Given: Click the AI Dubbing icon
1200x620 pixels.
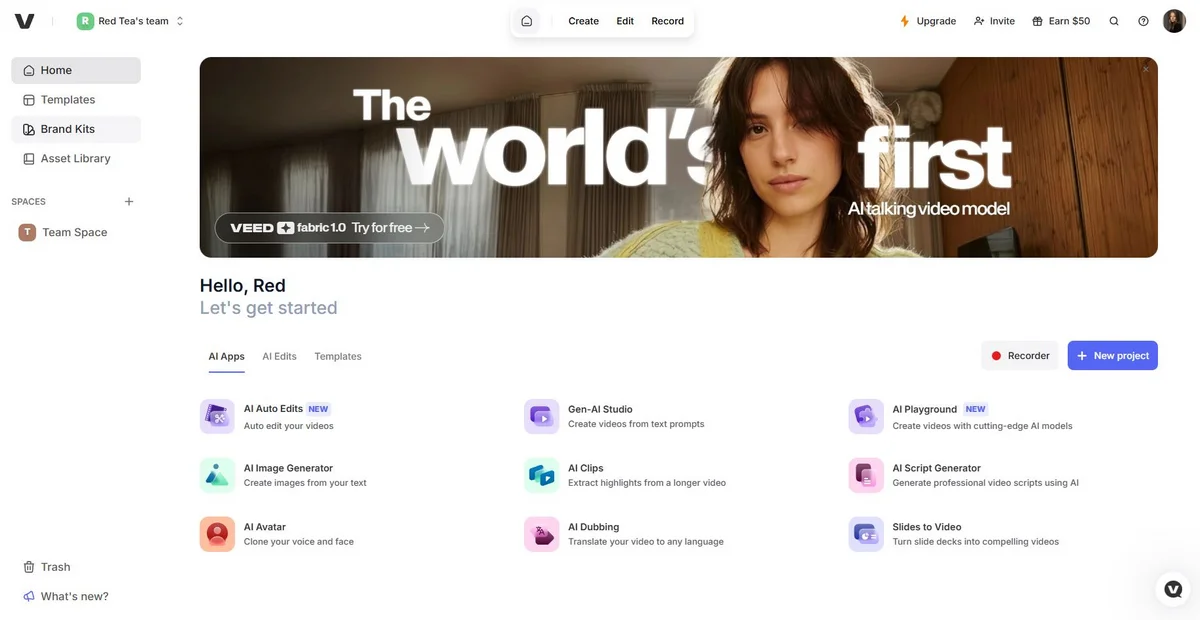Looking at the screenshot, I should 541,534.
